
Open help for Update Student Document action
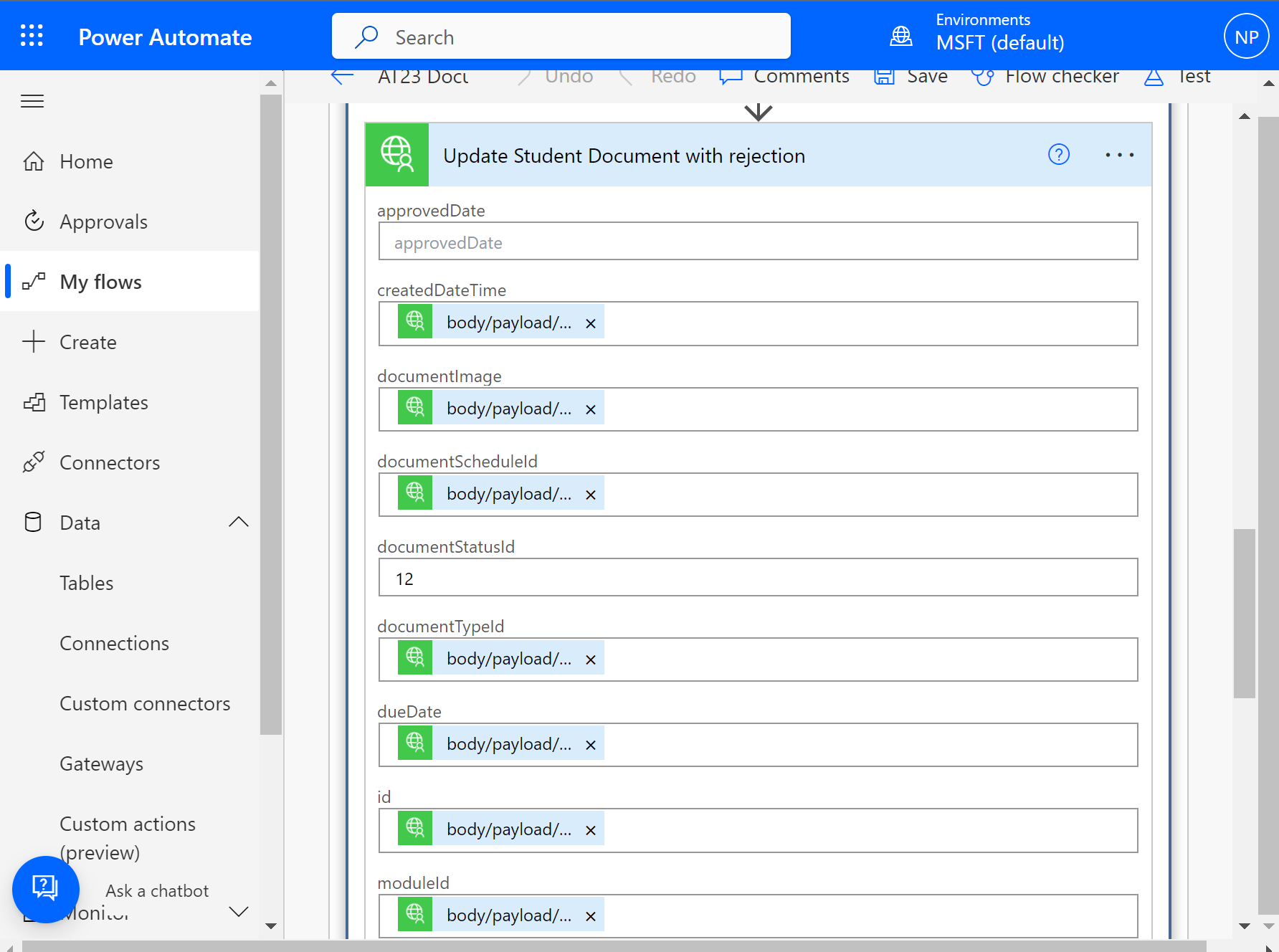click(x=1059, y=154)
